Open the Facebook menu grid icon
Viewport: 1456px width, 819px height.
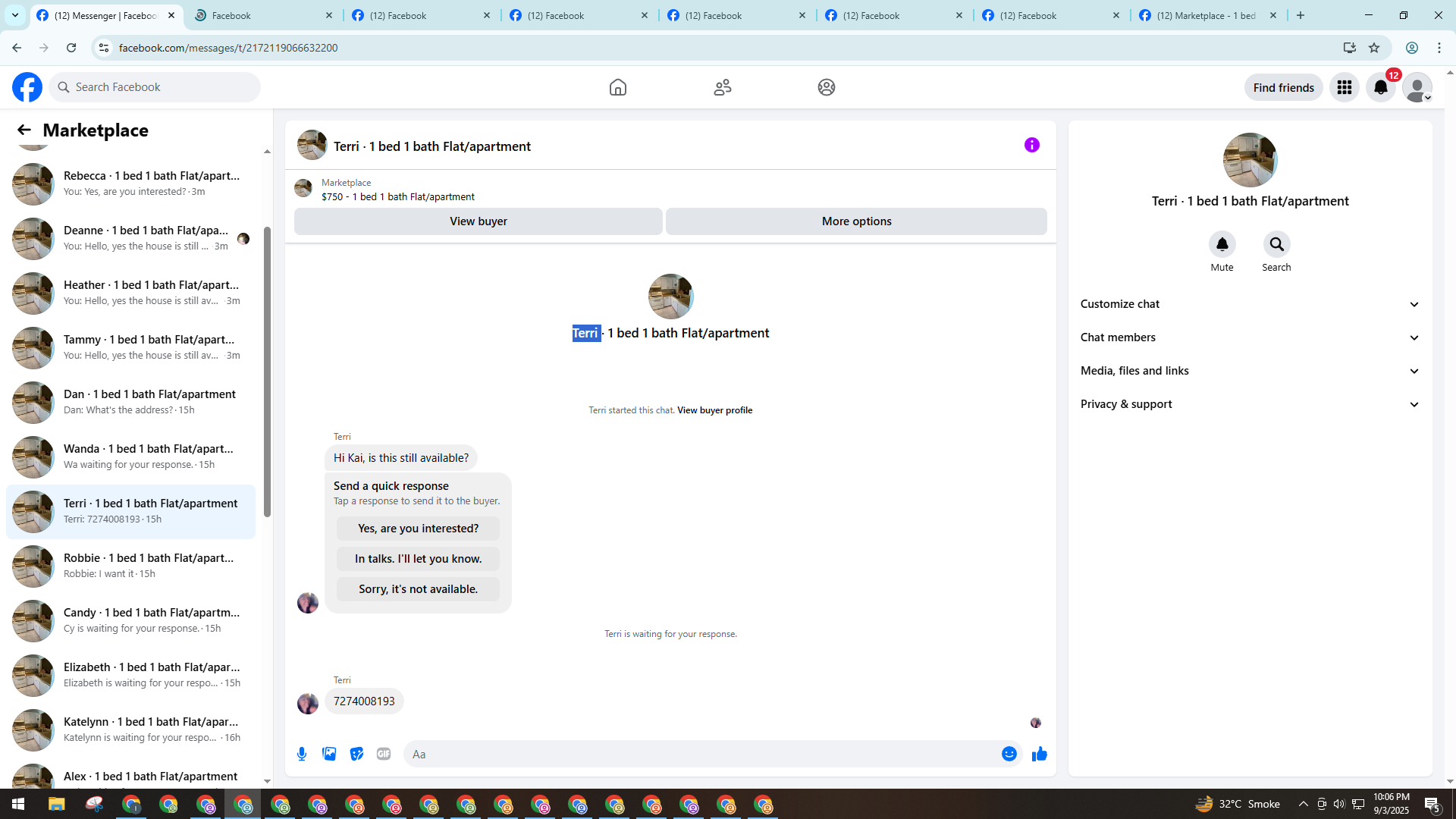pyautogui.click(x=1345, y=87)
